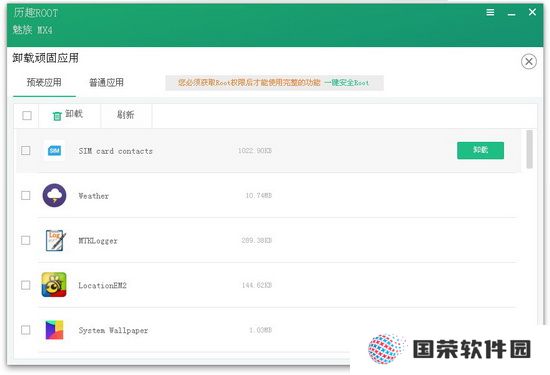Viewport: 550px width, 375px height.
Task: Click the SIM card contacts app icon
Action: pyautogui.click(x=54, y=150)
